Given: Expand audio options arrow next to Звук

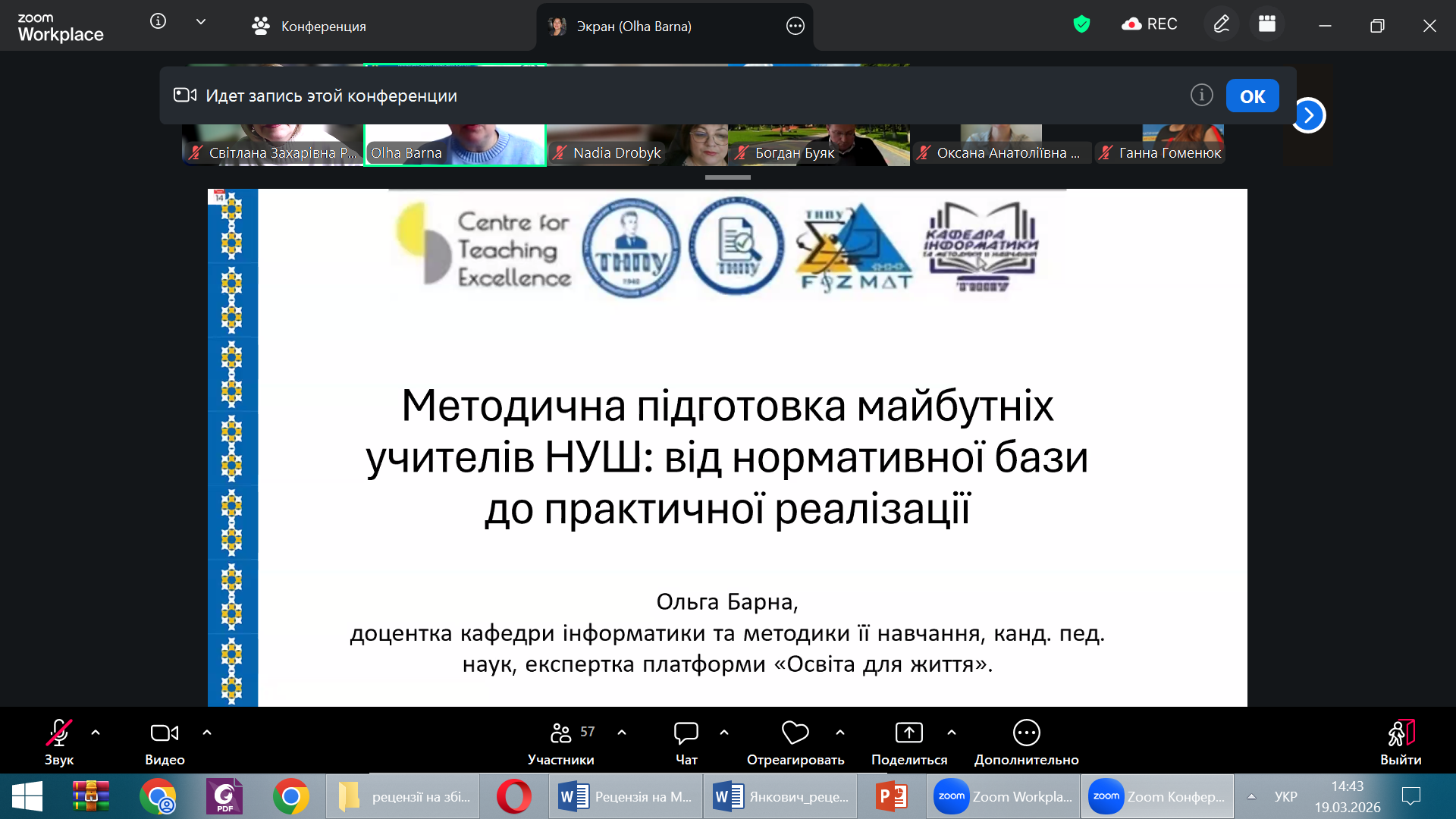Looking at the screenshot, I should [x=96, y=733].
